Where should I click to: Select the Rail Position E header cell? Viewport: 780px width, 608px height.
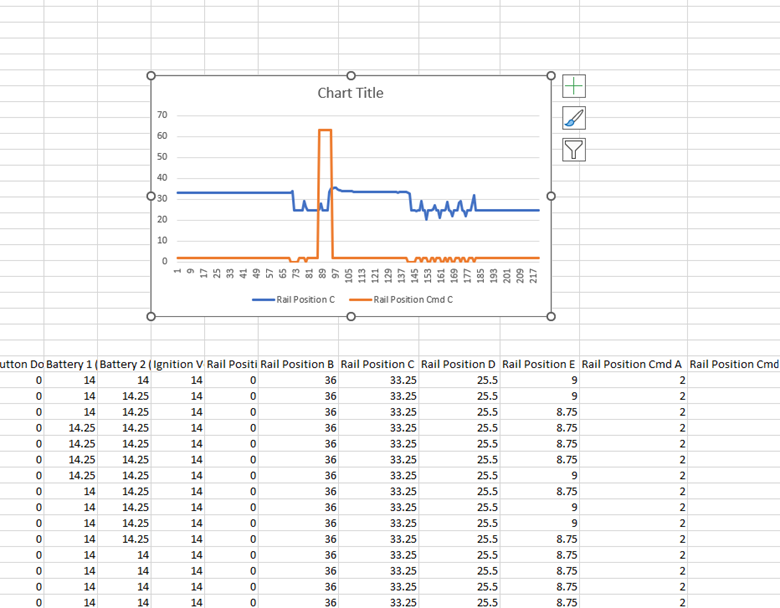[x=539, y=364]
